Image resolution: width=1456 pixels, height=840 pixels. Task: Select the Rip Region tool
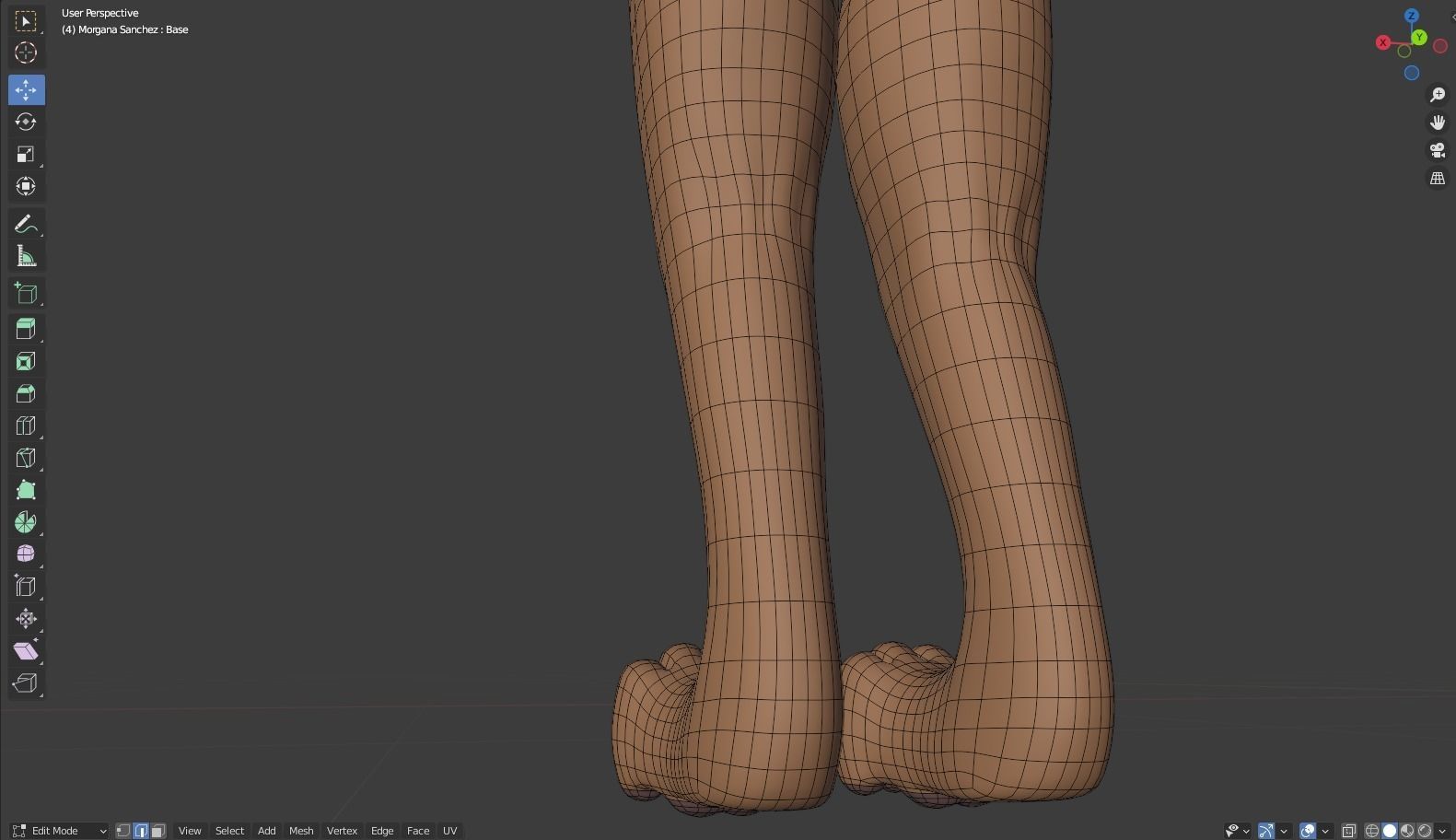coord(26,682)
